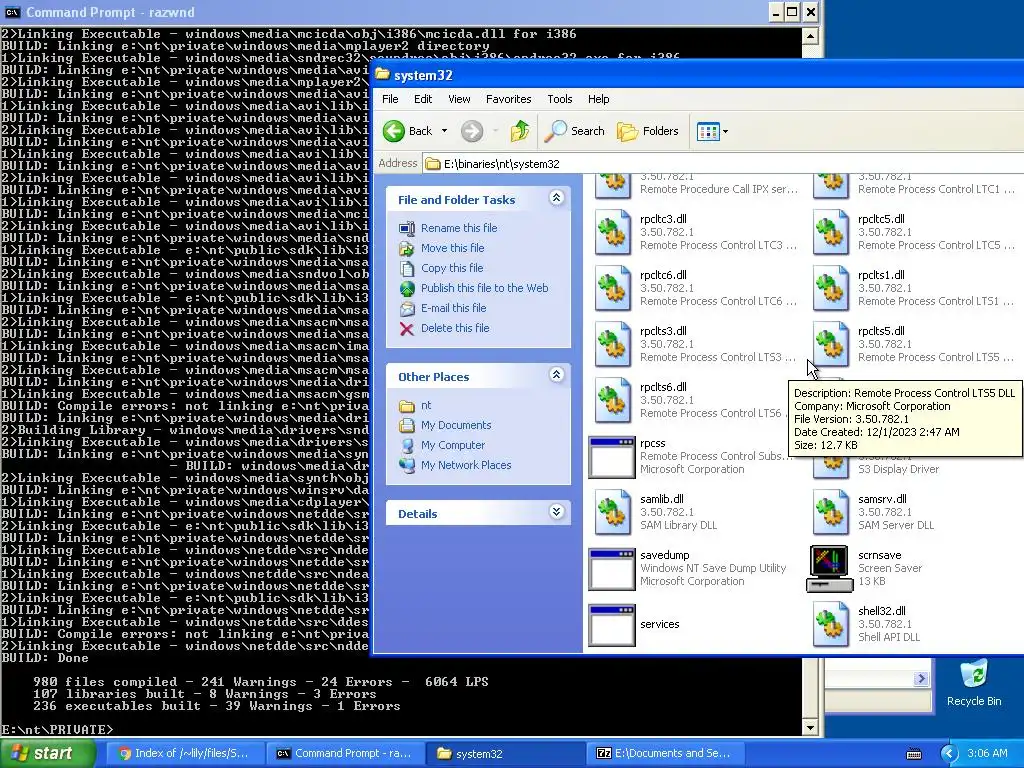Click Publish this file to the Web
1024x768 pixels.
click(x=485, y=288)
